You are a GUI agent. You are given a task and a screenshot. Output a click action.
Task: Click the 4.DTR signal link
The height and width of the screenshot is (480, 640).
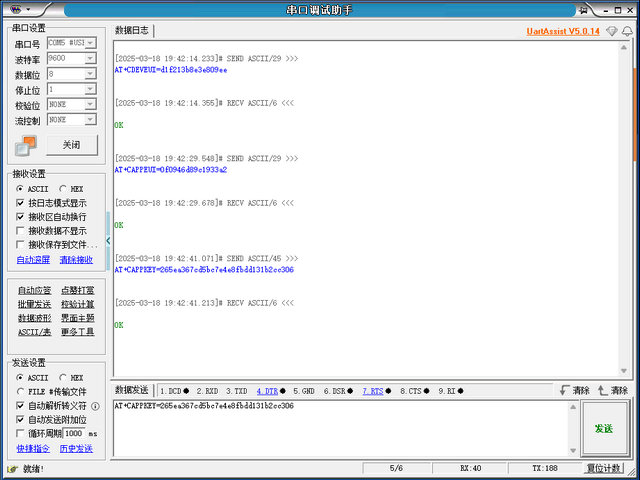click(x=267, y=391)
